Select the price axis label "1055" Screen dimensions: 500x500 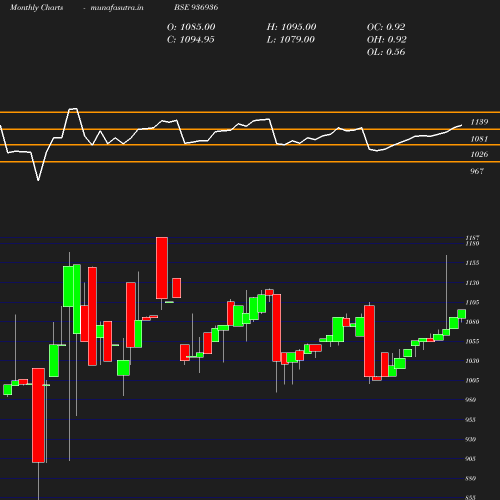pos(472,341)
